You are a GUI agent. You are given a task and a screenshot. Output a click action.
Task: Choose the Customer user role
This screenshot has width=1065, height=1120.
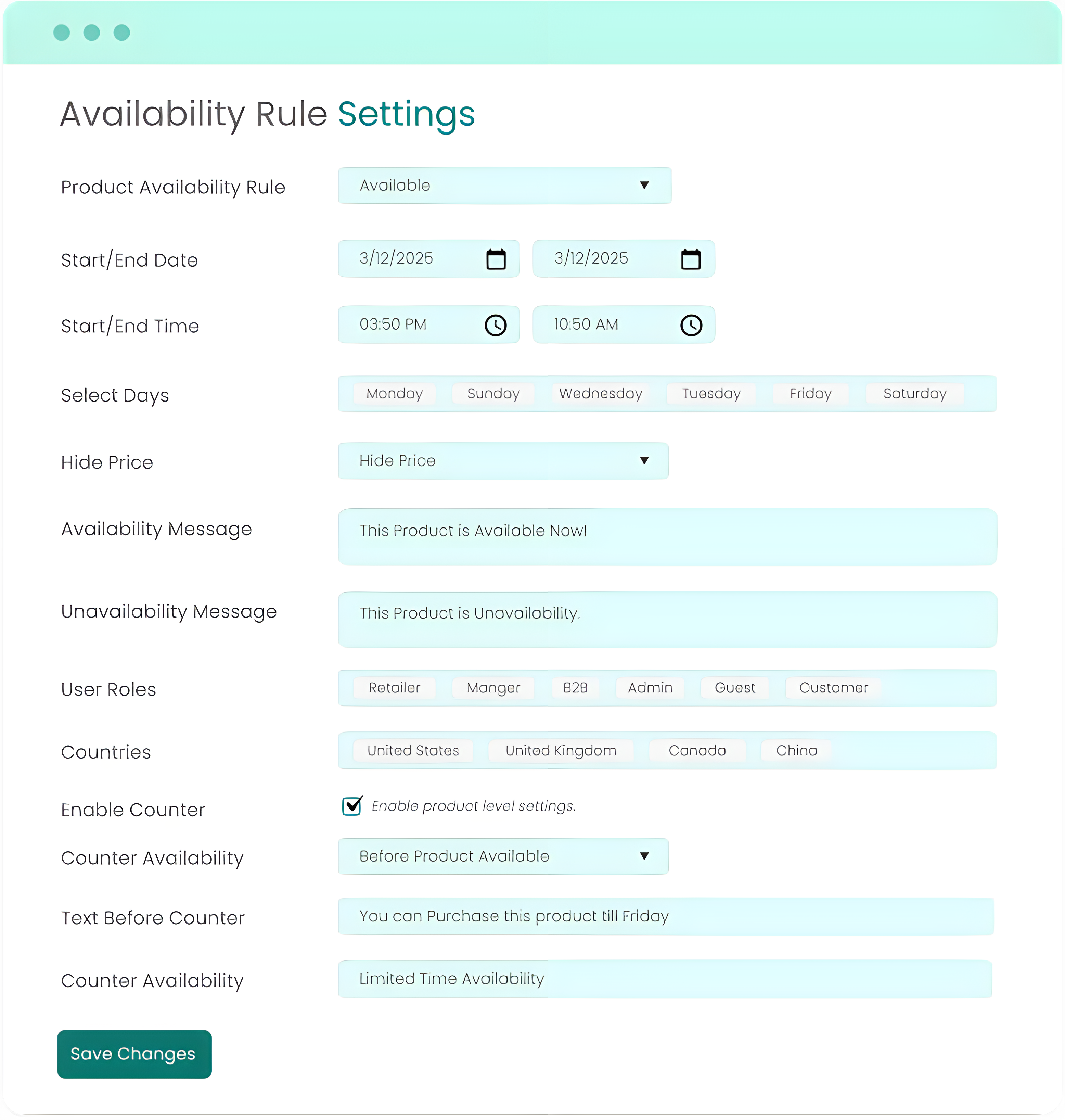point(833,688)
